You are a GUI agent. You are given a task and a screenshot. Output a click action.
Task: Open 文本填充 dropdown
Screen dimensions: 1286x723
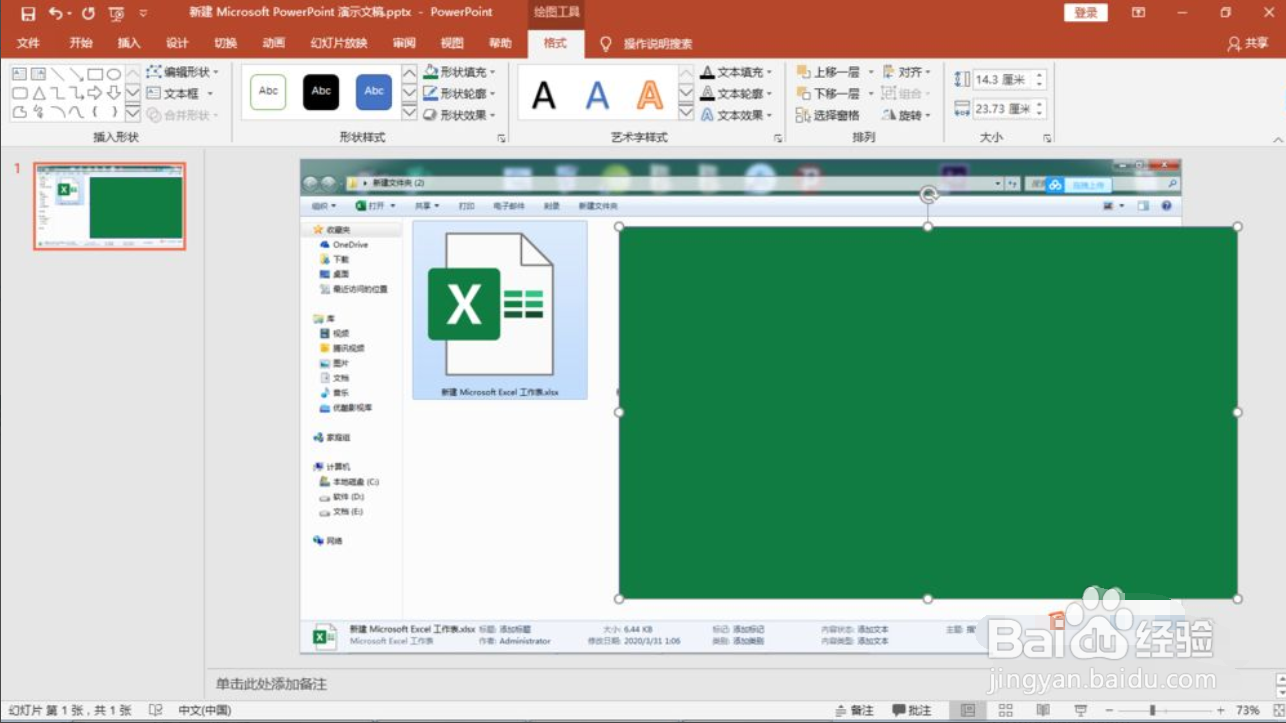[737, 72]
